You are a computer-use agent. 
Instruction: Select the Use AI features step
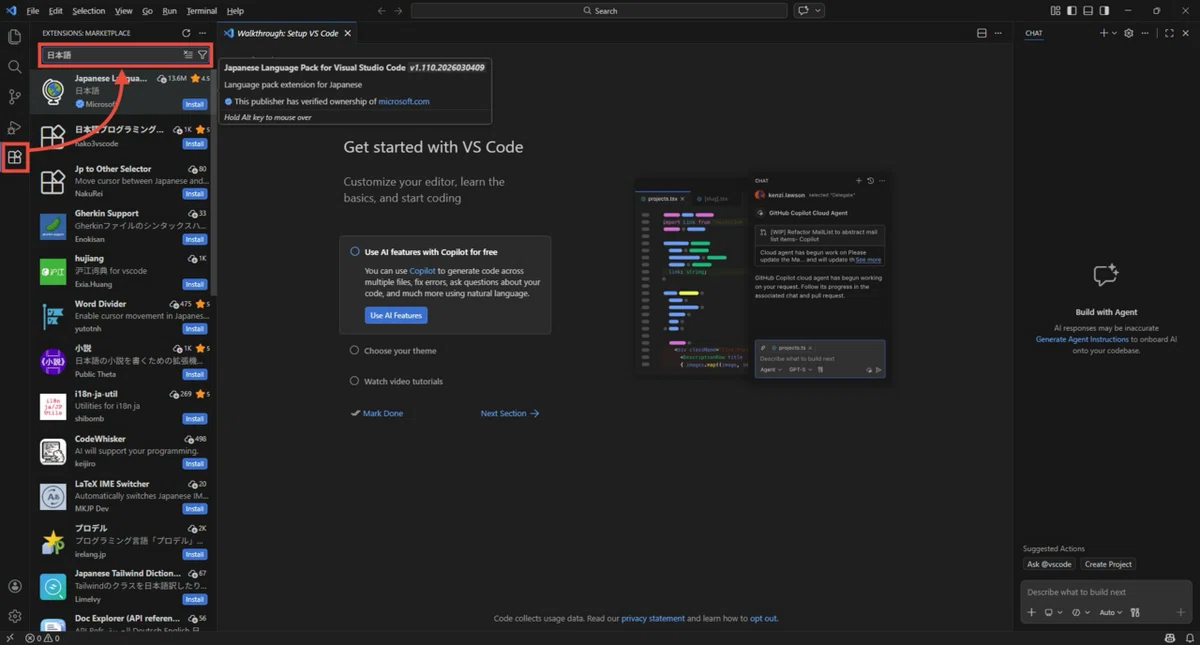[445, 284]
